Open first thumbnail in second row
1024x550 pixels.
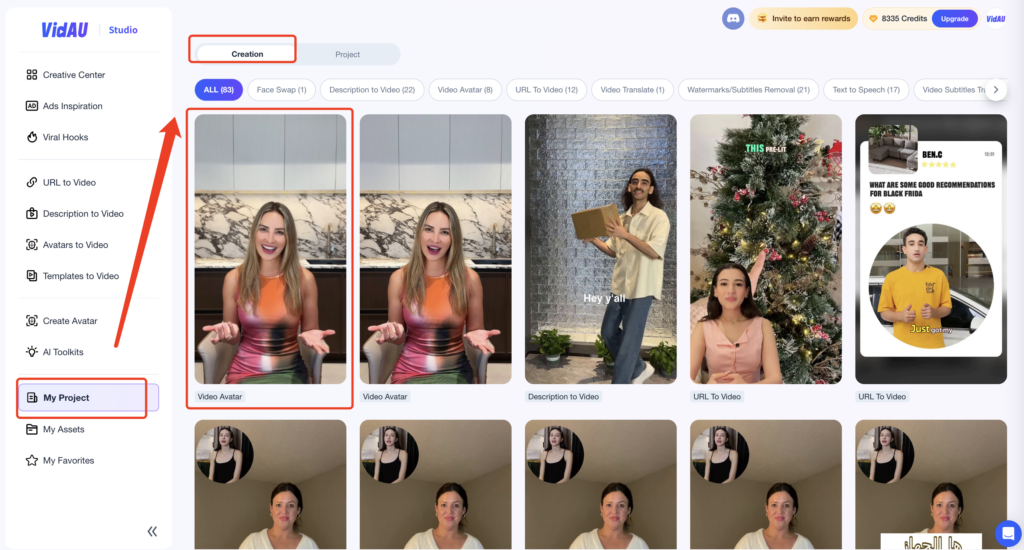point(270,484)
